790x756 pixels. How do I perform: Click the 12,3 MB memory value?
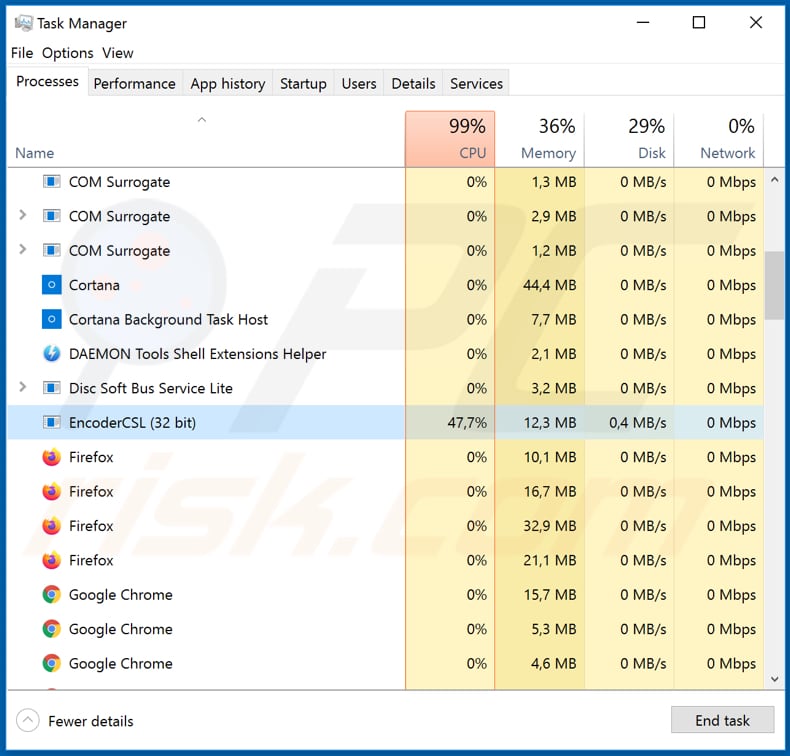tap(550, 423)
